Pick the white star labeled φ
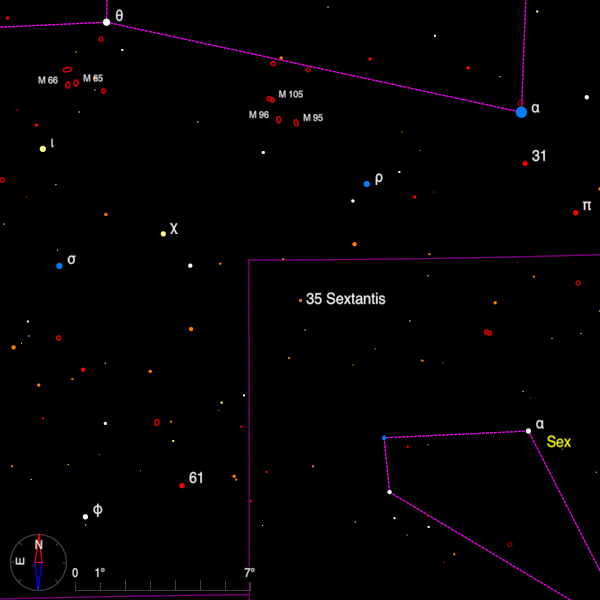The image size is (600, 600). pos(85,517)
